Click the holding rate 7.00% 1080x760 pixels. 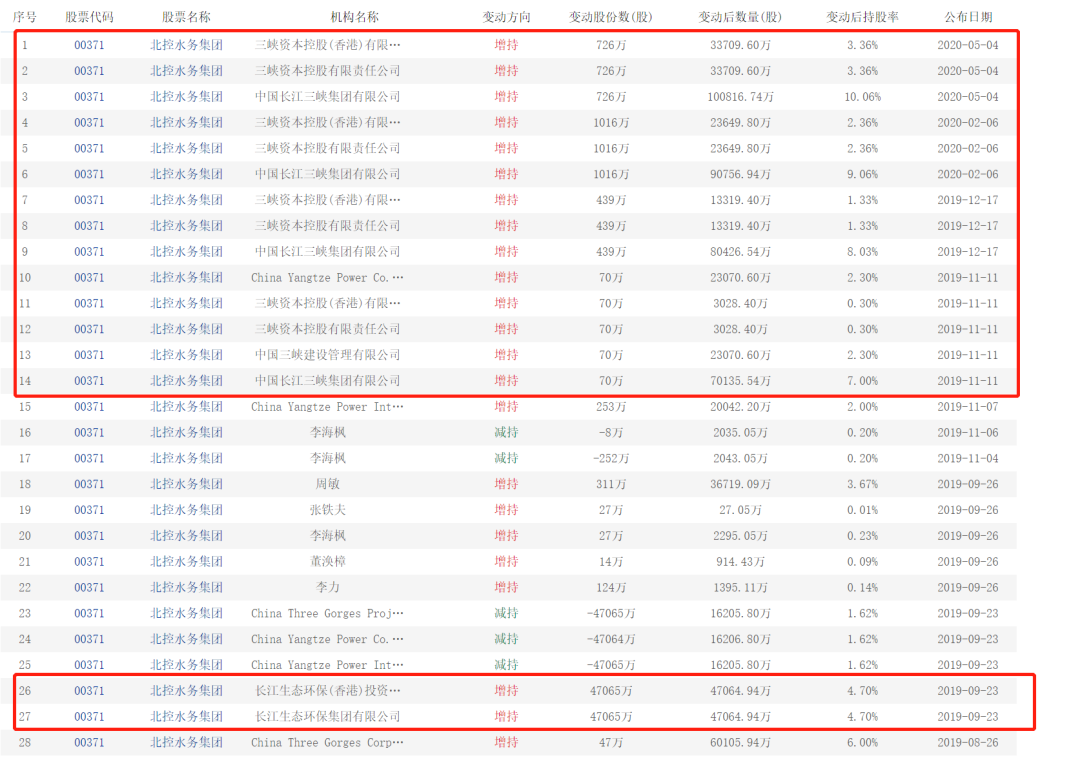coord(862,381)
